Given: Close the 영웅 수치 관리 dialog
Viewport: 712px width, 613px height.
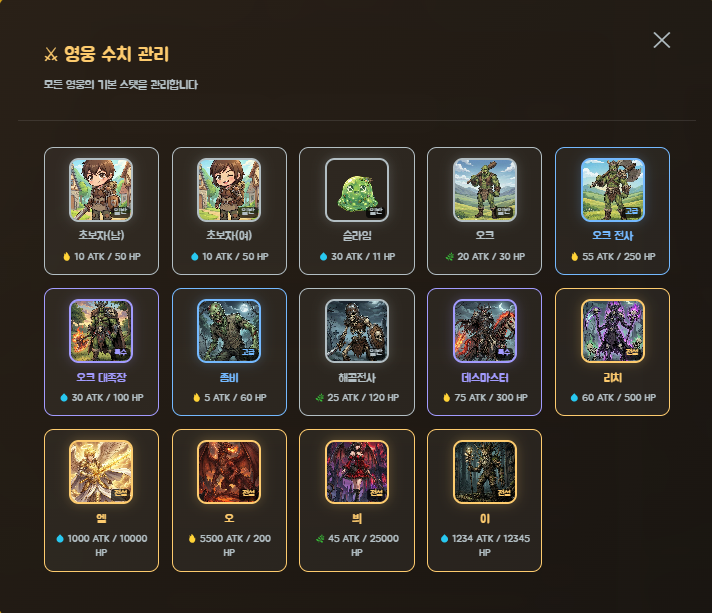Looking at the screenshot, I should pos(662,40).
